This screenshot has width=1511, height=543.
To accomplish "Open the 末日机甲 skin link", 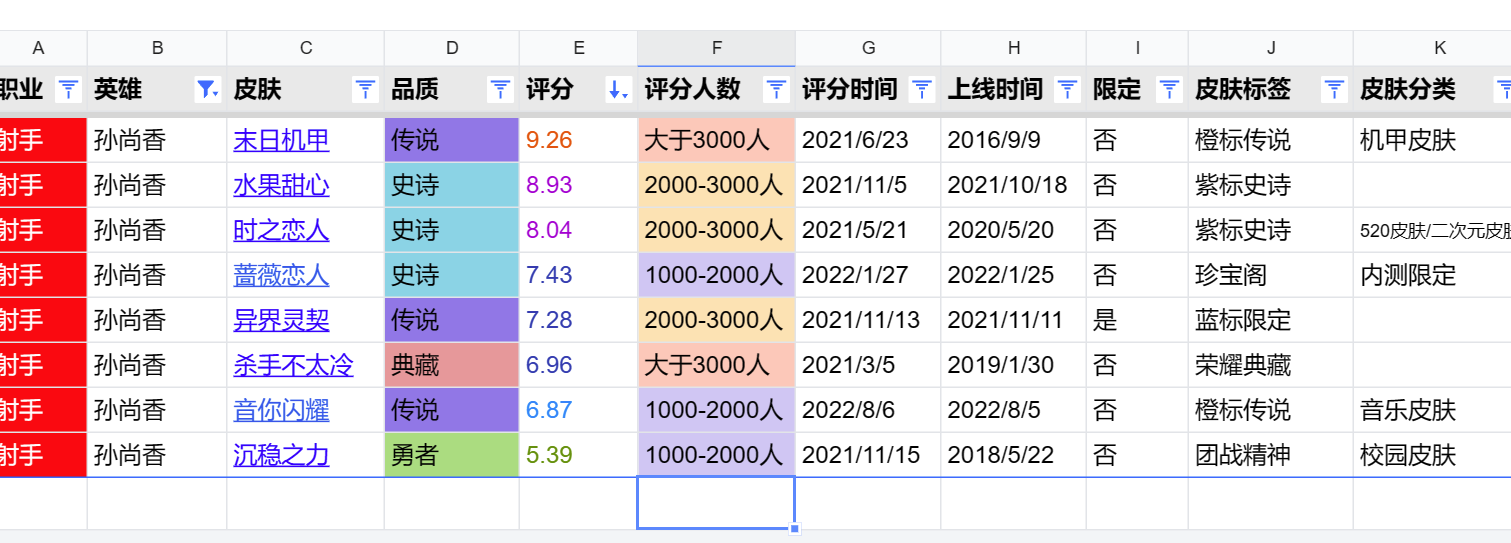I will pos(281,140).
